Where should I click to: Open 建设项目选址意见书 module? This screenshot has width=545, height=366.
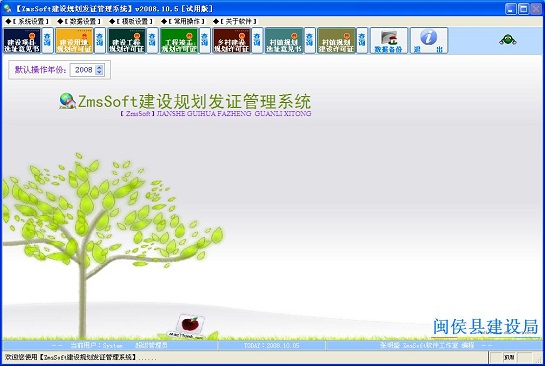(22, 41)
